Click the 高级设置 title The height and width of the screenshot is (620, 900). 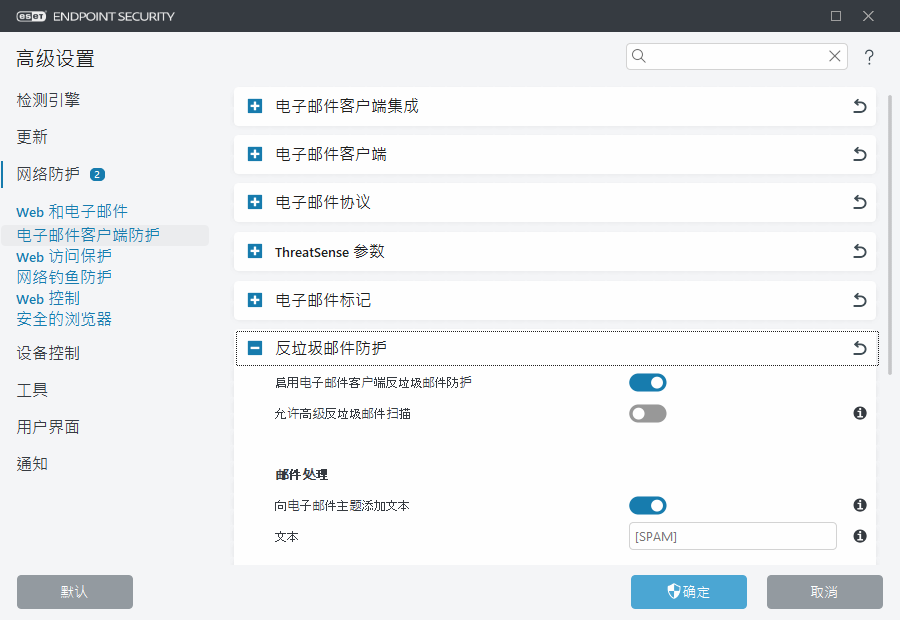point(55,59)
